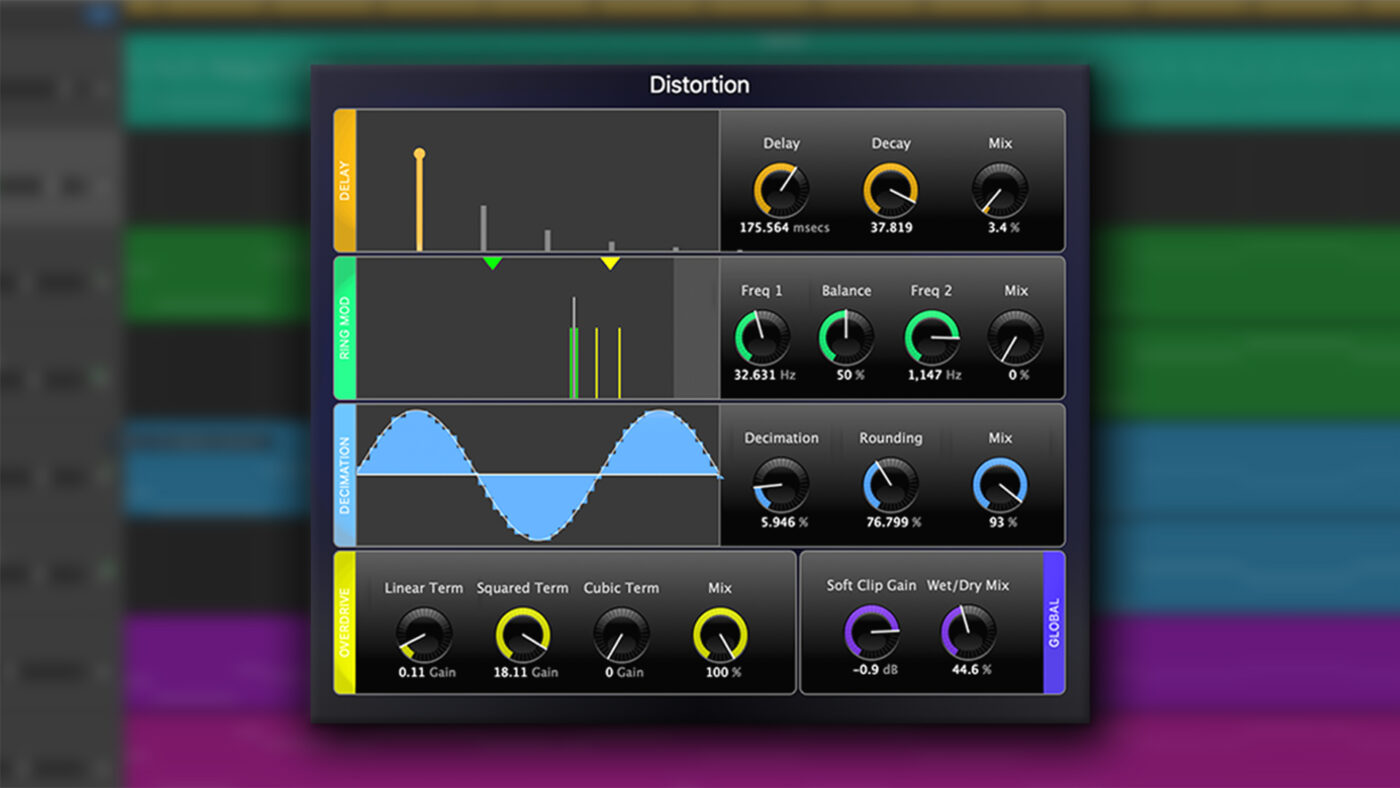This screenshot has width=1400, height=788.
Task: Adjust the Decay knob in Delay section
Action: tap(890, 190)
